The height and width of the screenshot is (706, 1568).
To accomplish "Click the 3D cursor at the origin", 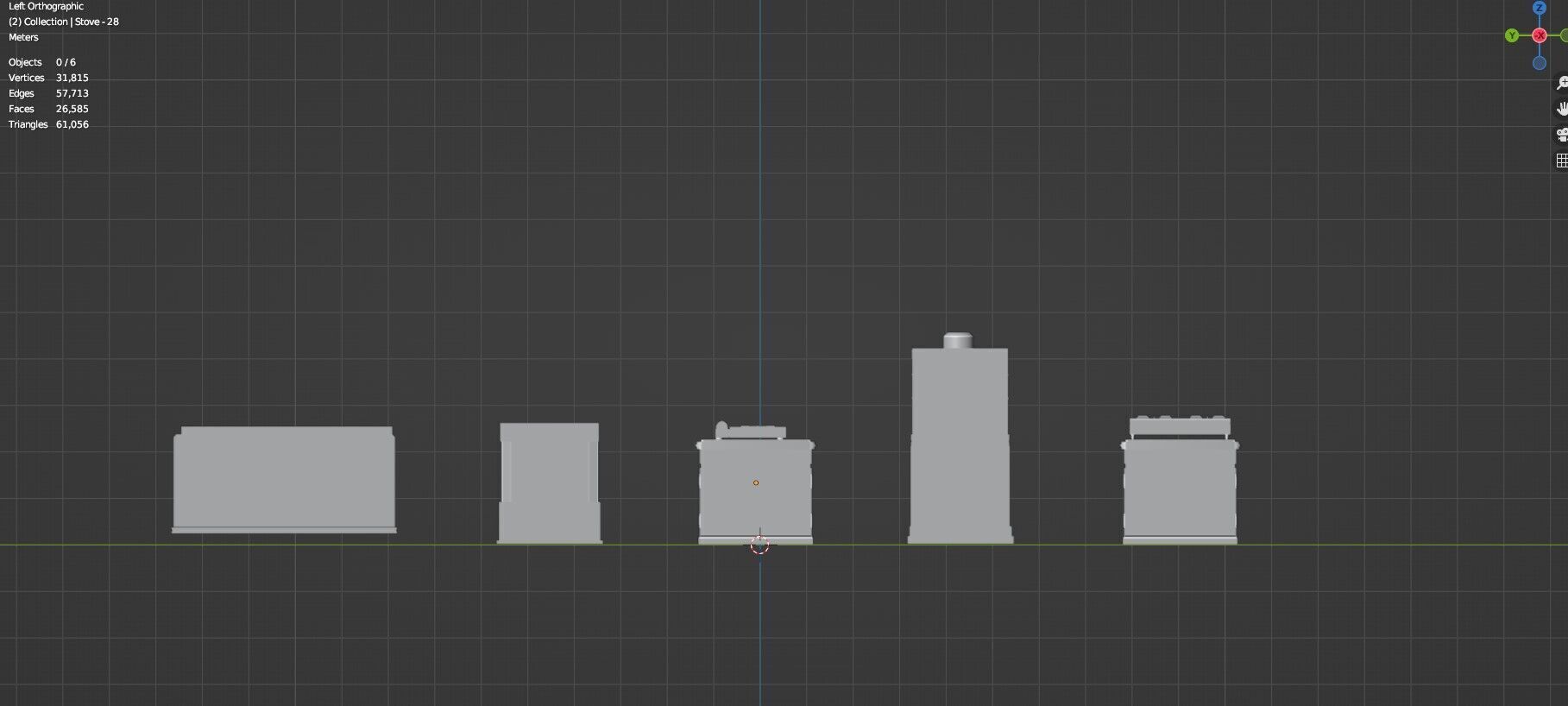I will click(759, 545).
